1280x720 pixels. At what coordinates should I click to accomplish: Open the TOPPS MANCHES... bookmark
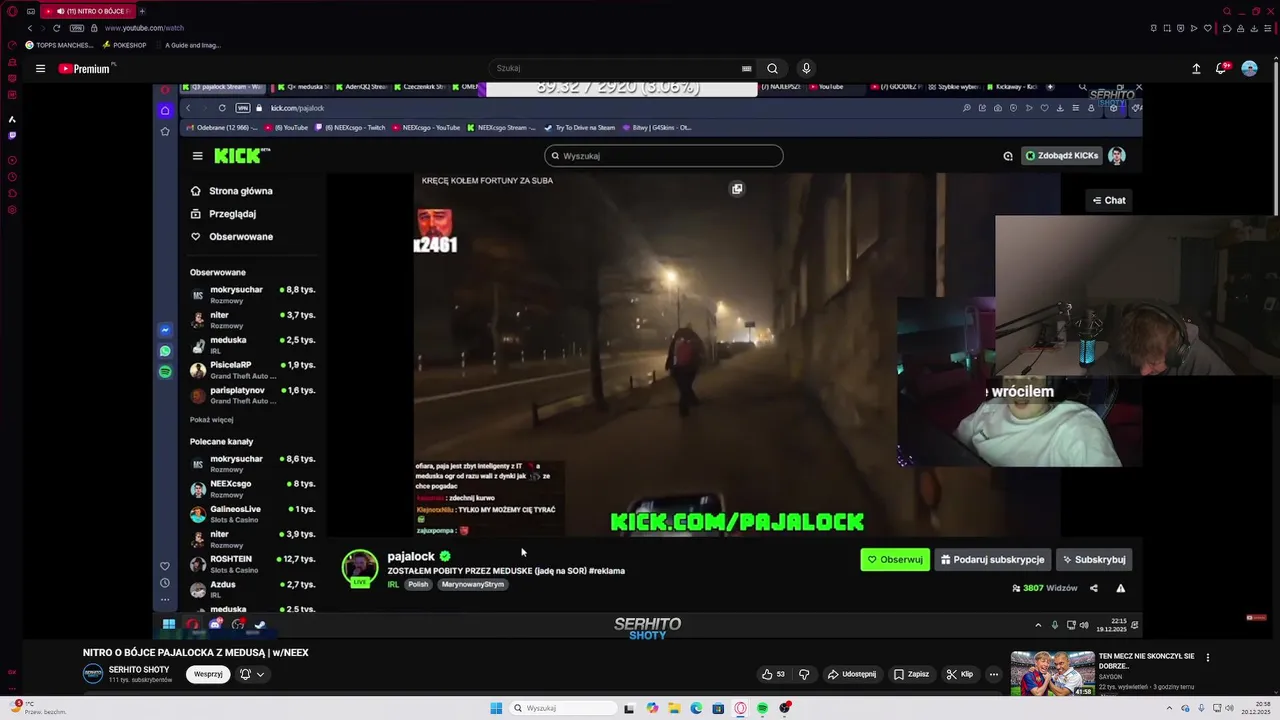[59, 45]
